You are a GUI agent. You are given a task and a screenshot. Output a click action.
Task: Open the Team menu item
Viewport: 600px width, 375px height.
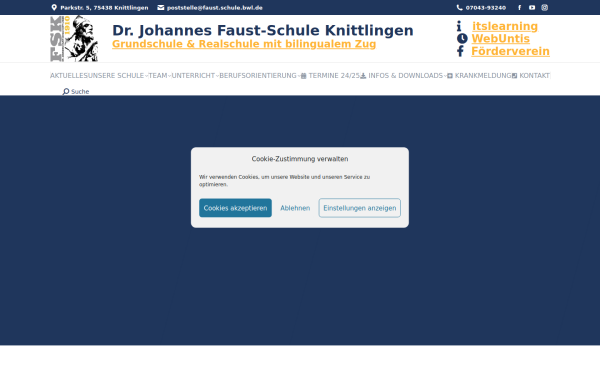(x=158, y=76)
